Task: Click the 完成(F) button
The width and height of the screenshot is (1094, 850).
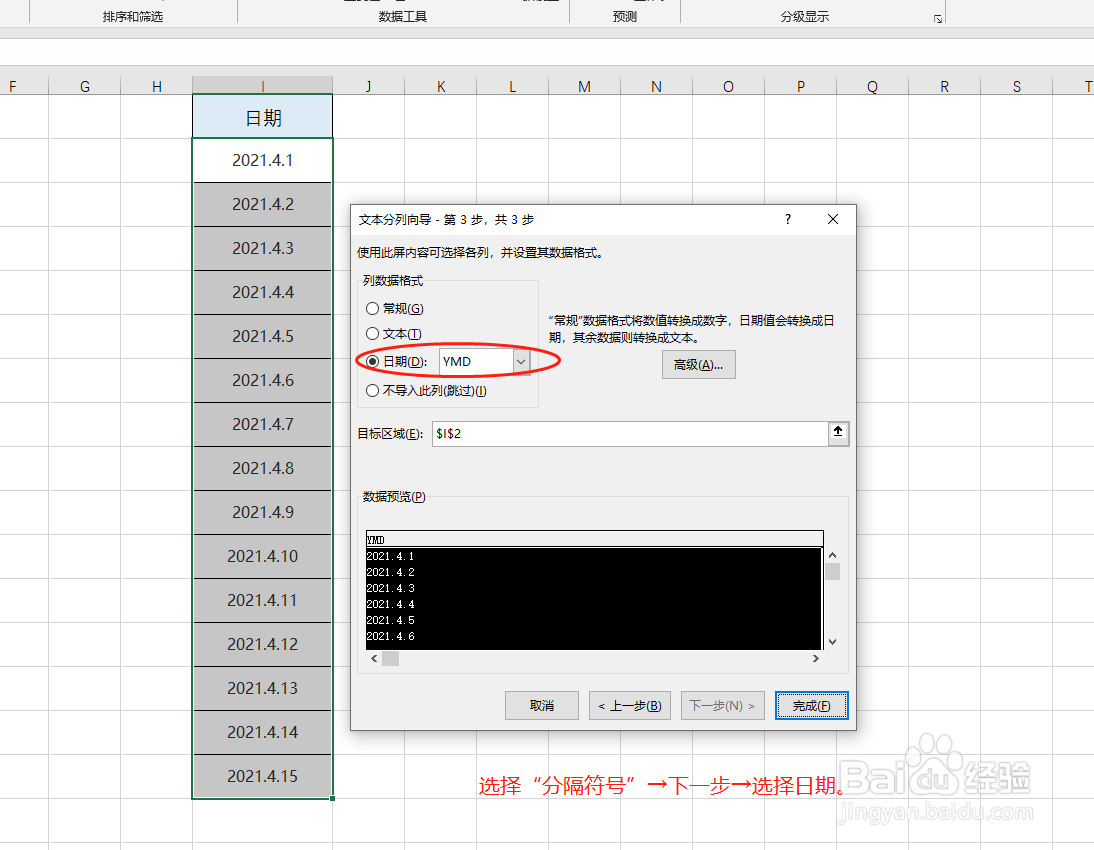Action: click(x=811, y=706)
